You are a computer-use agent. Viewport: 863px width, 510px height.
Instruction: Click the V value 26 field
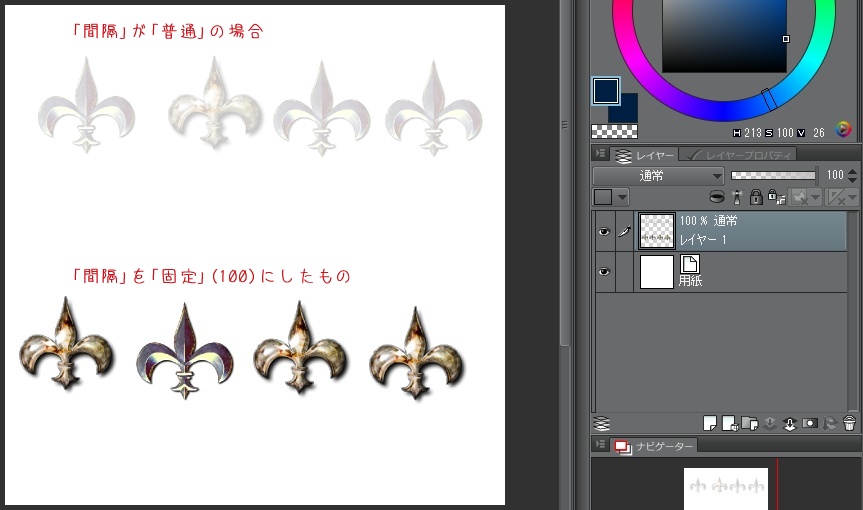[x=818, y=133]
